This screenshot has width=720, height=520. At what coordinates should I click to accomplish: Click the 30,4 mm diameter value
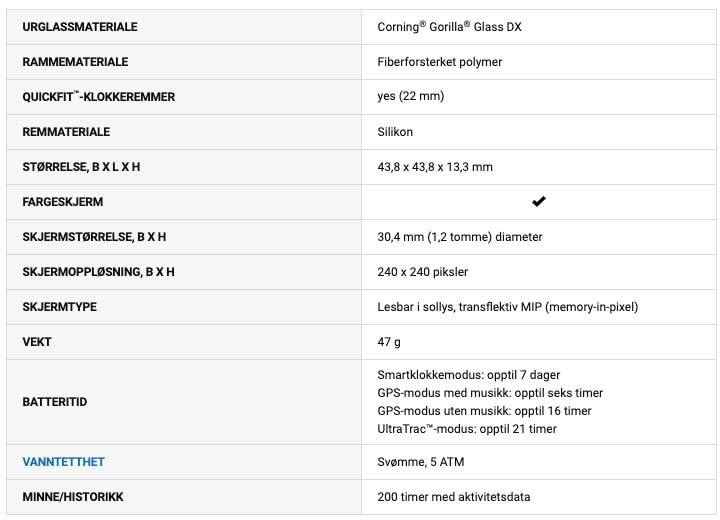pyautogui.click(x=460, y=237)
